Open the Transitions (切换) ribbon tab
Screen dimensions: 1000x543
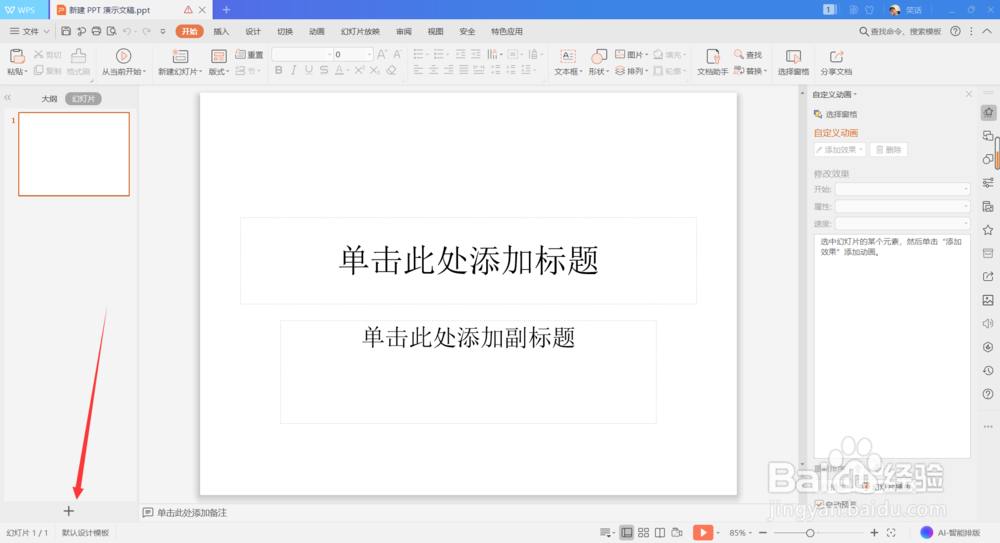pyautogui.click(x=285, y=31)
